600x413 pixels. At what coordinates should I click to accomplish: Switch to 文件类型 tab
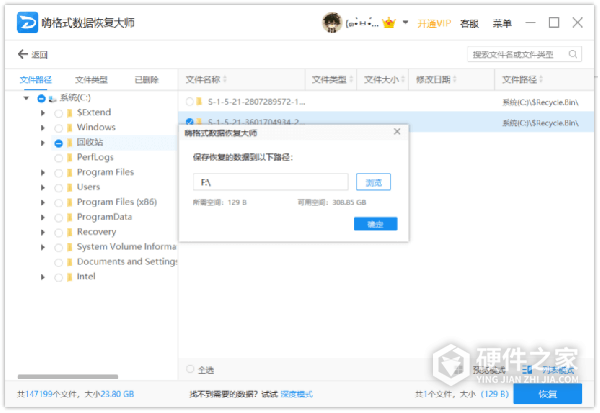(x=91, y=80)
